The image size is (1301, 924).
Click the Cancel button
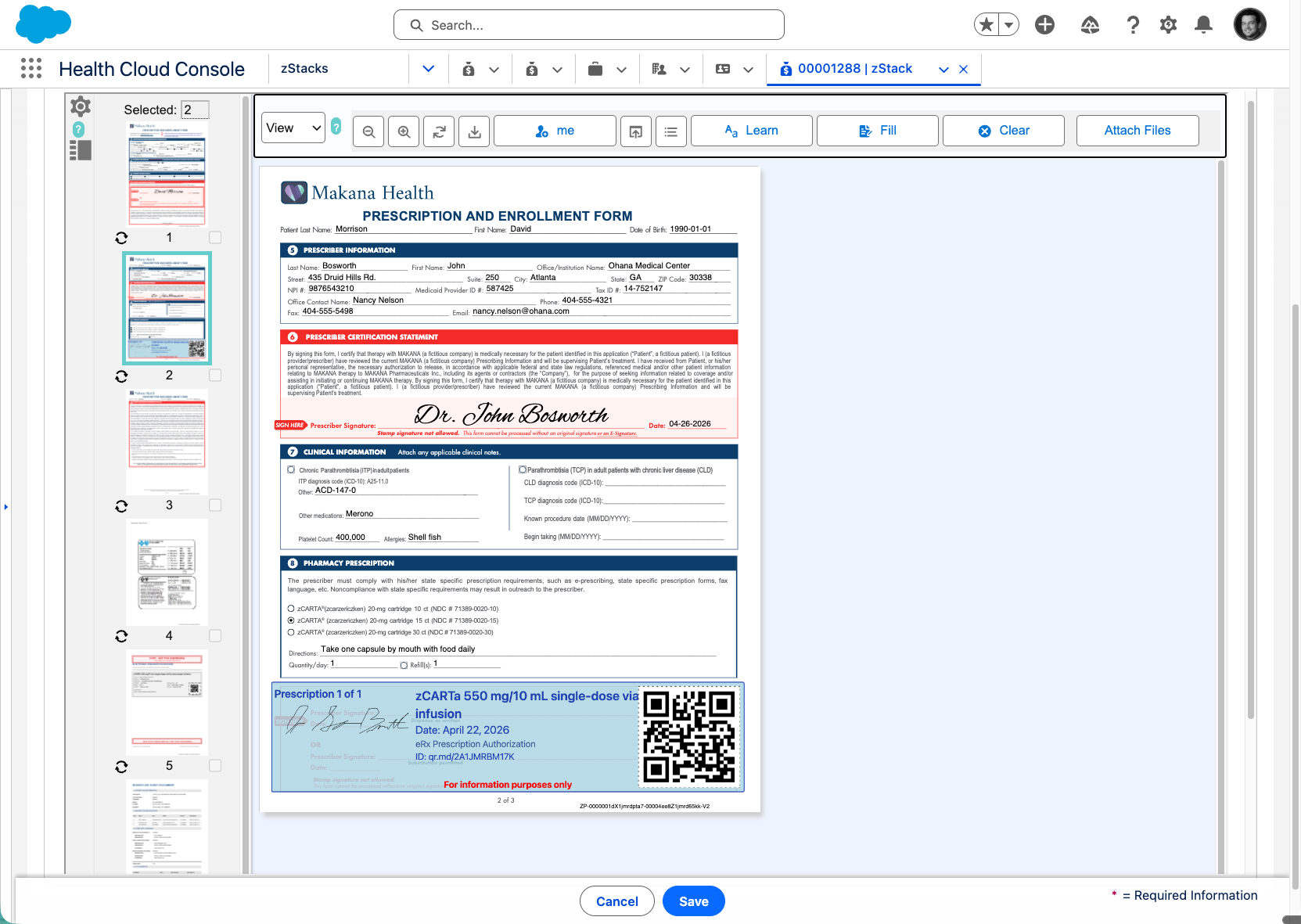[617, 901]
